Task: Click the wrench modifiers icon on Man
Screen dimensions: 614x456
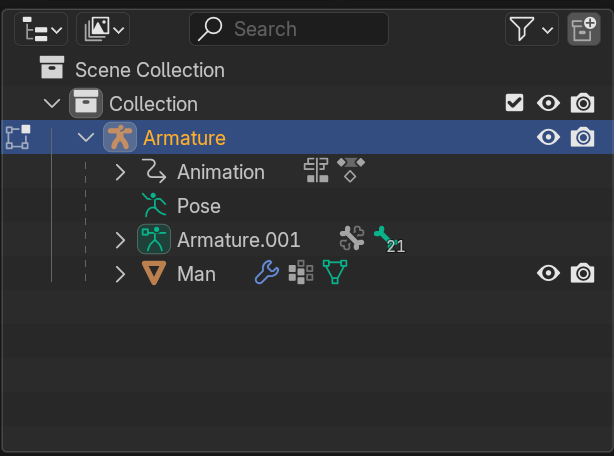Action: [267, 273]
